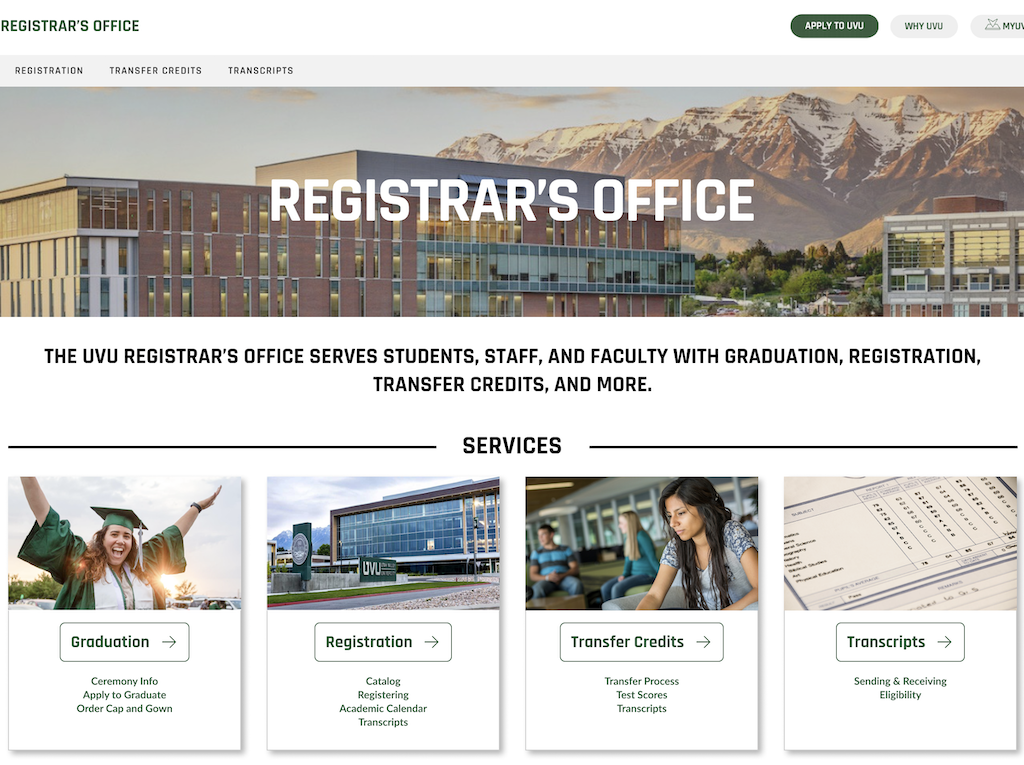Click the myUVU mountain icon
The height and width of the screenshot is (765, 1024).
[992, 25]
